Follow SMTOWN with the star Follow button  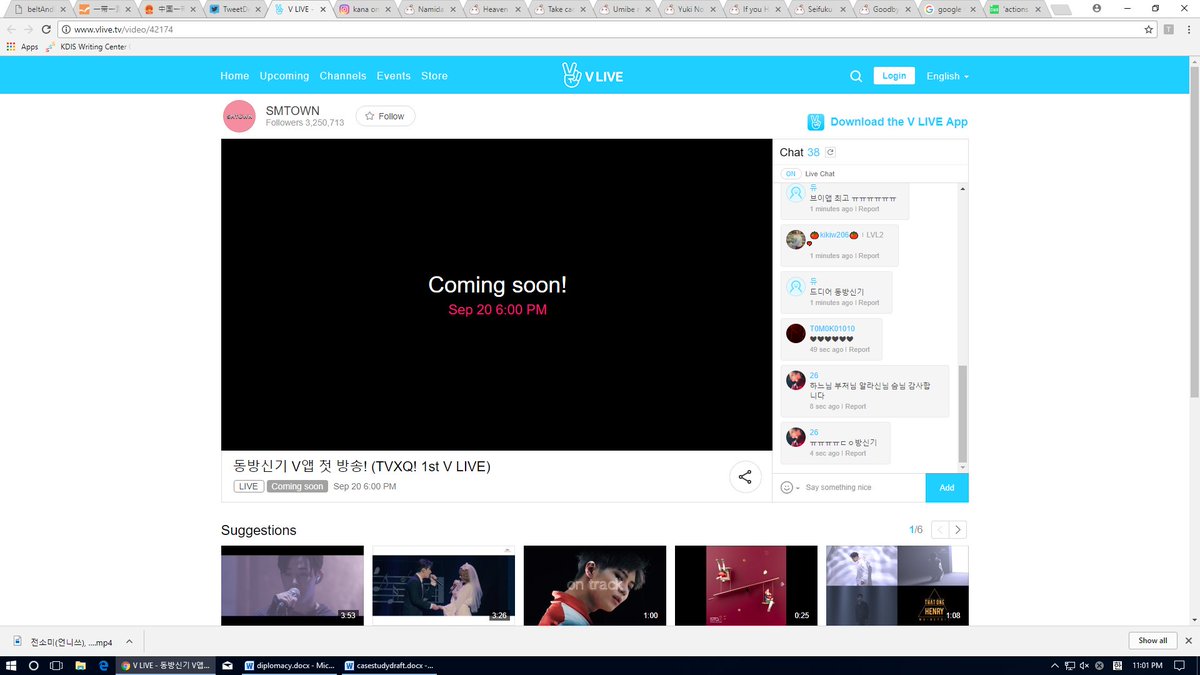point(385,116)
